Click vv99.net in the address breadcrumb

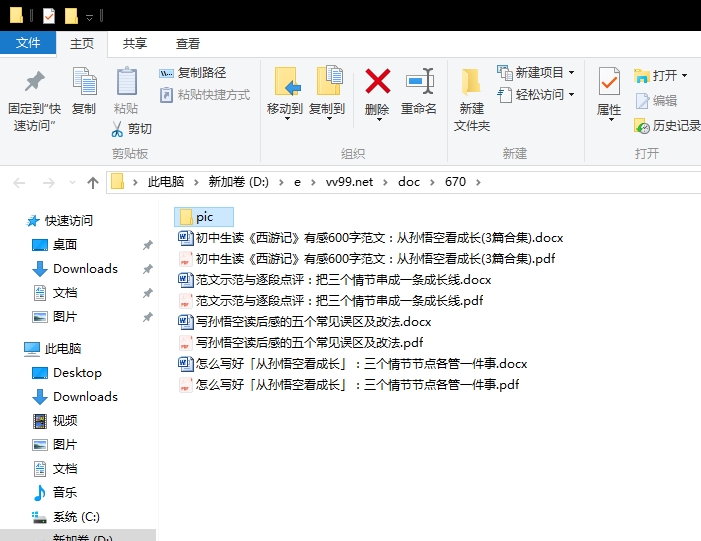pos(349,182)
